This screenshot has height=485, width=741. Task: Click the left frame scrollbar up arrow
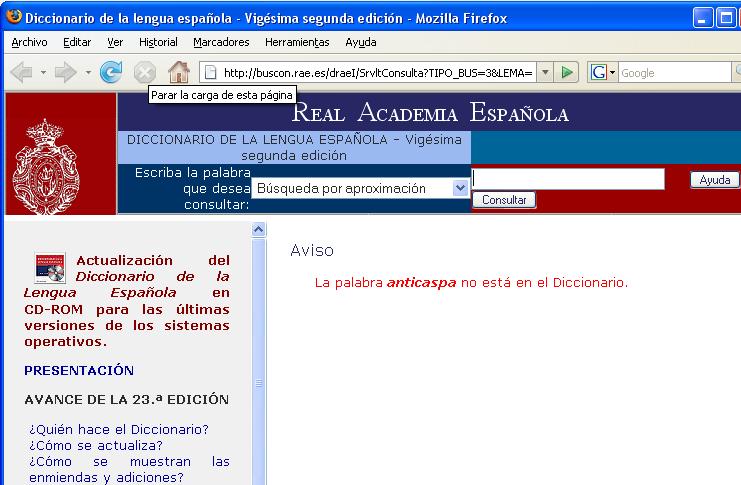point(259,229)
